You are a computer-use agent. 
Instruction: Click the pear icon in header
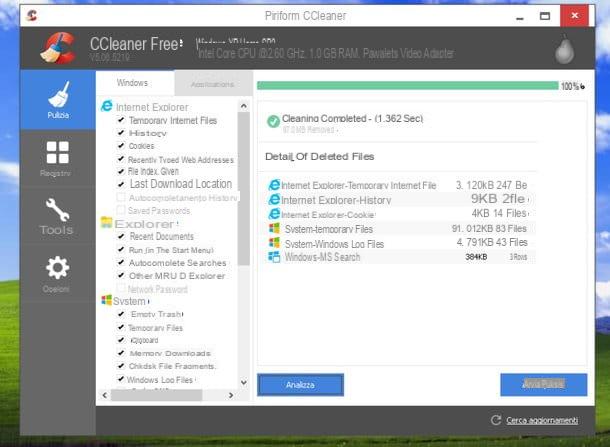(564, 51)
